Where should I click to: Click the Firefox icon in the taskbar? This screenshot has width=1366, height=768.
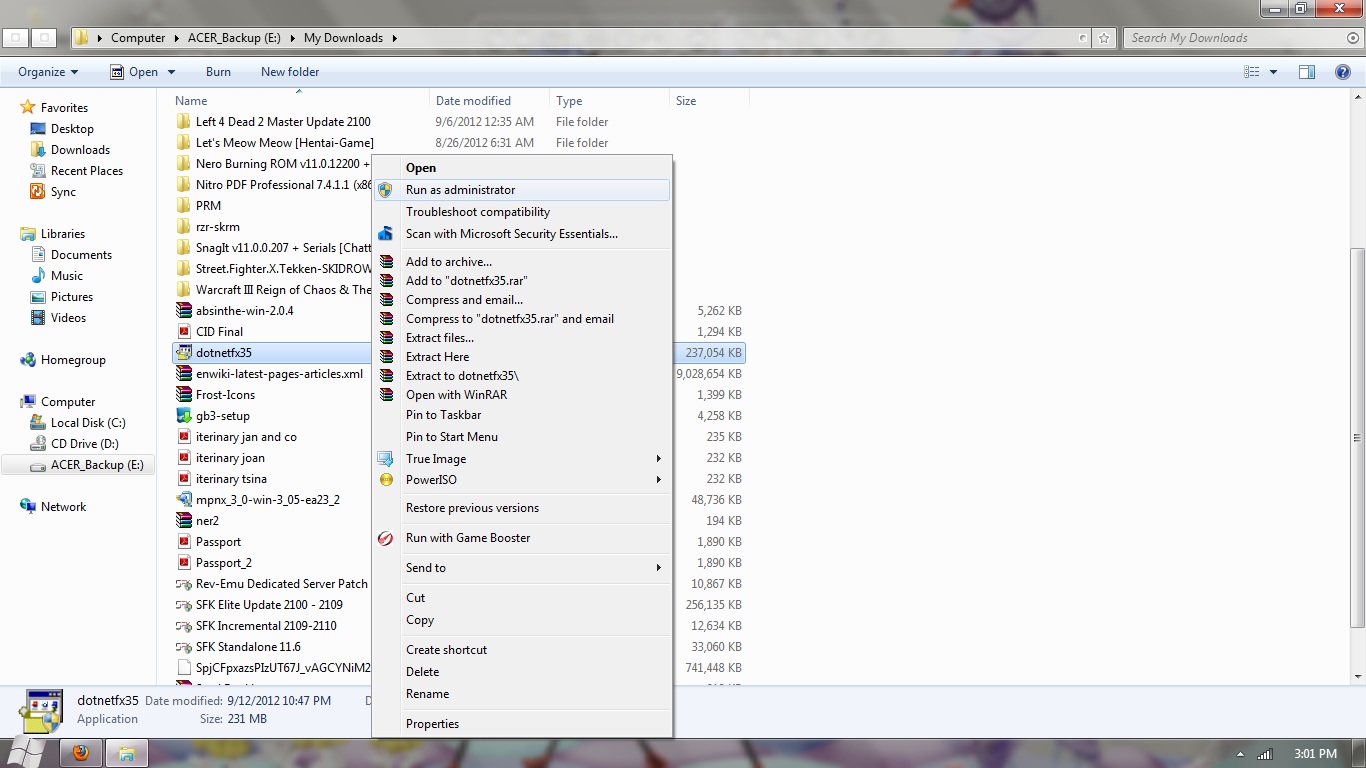81,752
